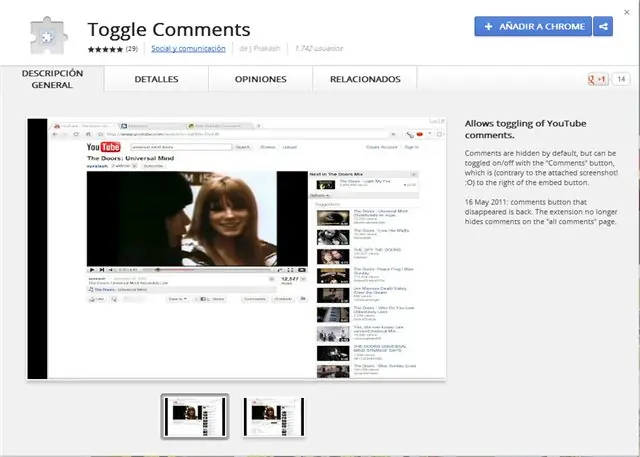Click the Añadir a Chrome button

coord(533,27)
